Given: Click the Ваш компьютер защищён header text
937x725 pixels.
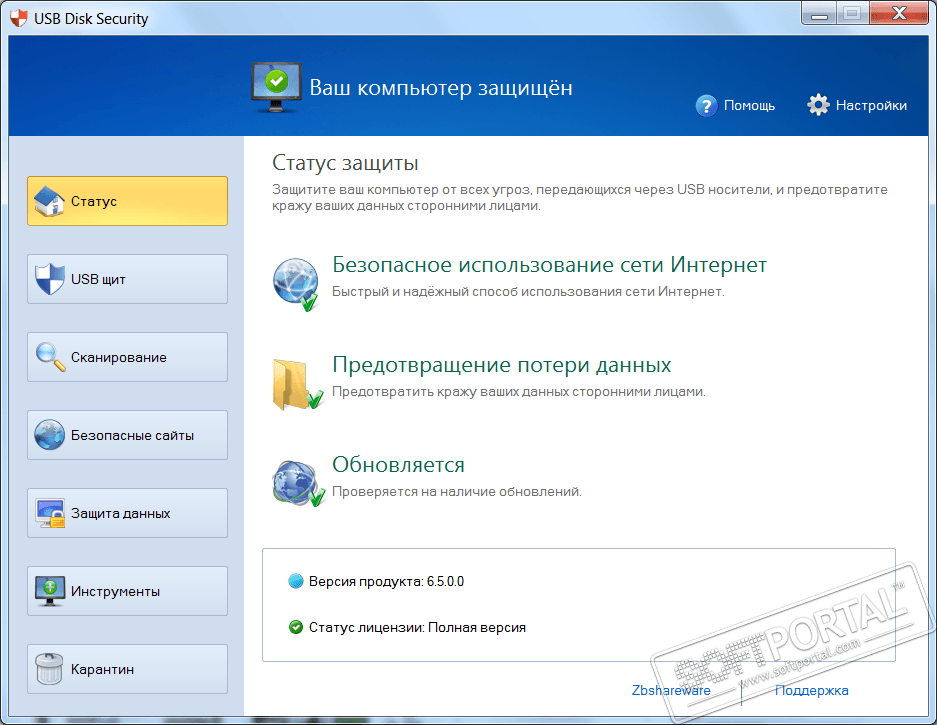Looking at the screenshot, I should (441, 88).
